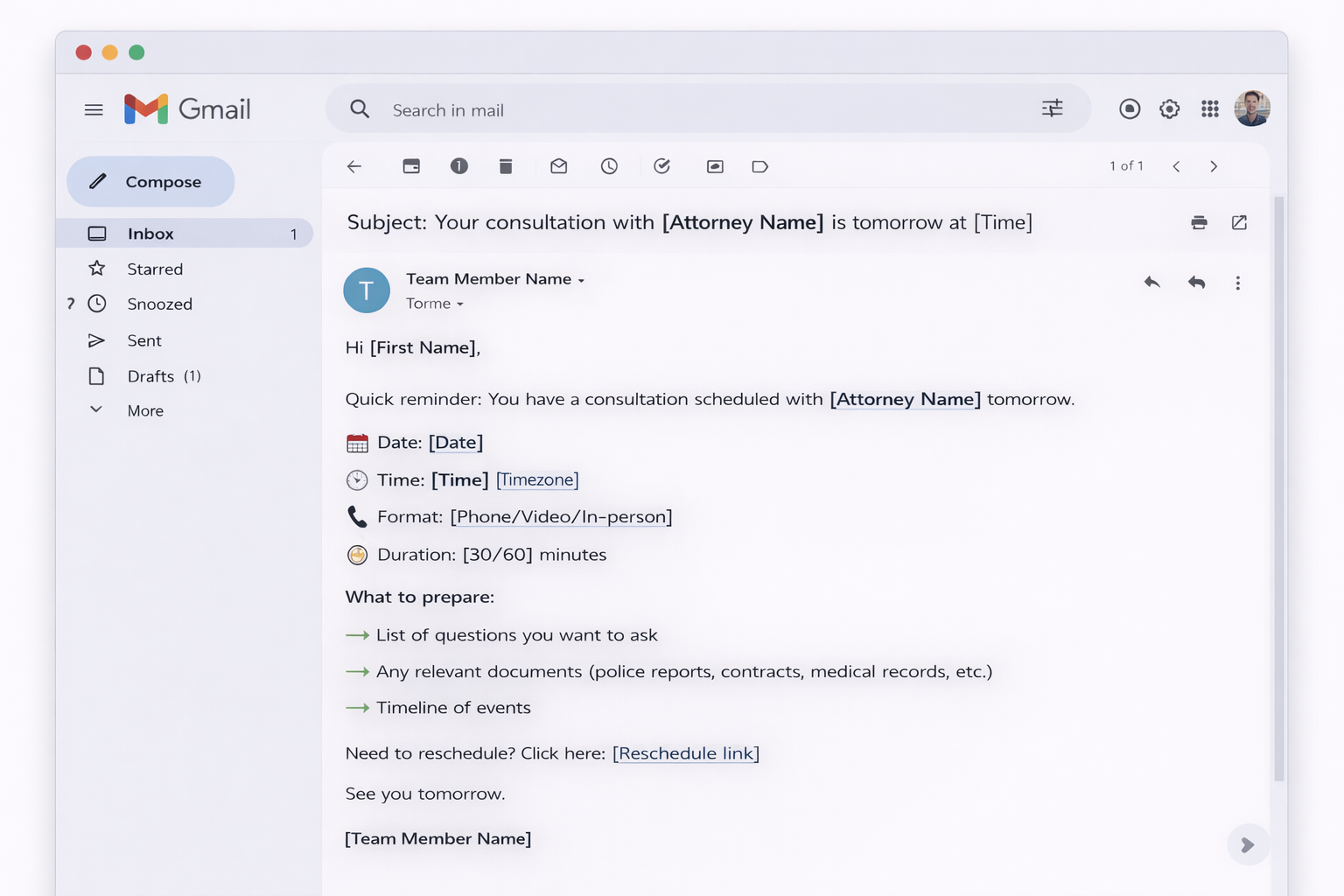The image size is (1344, 896).
Task: Print the consultation email
Action: coord(1199,222)
